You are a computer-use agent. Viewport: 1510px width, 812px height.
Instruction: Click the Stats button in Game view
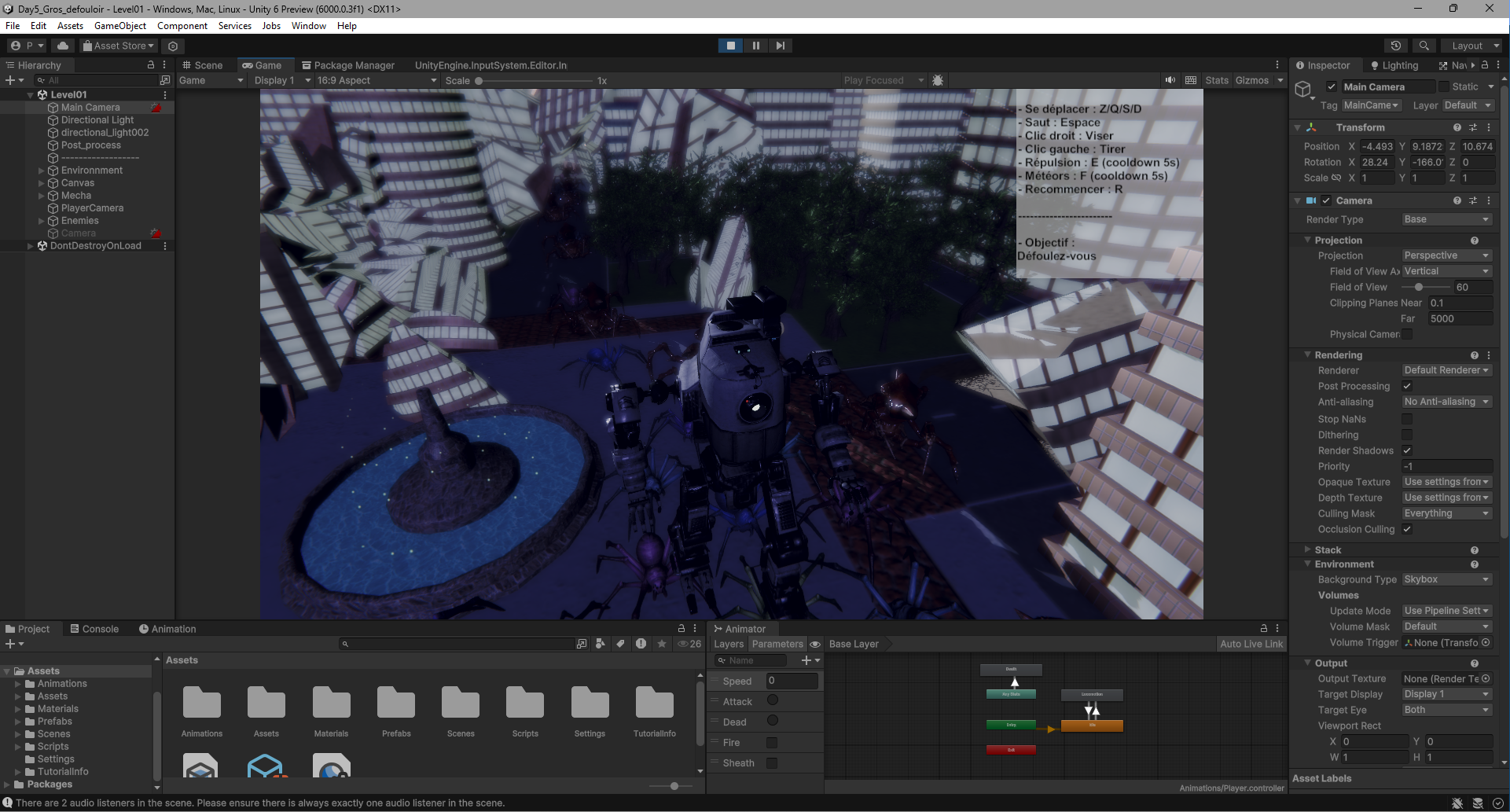[x=1216, y=80]
